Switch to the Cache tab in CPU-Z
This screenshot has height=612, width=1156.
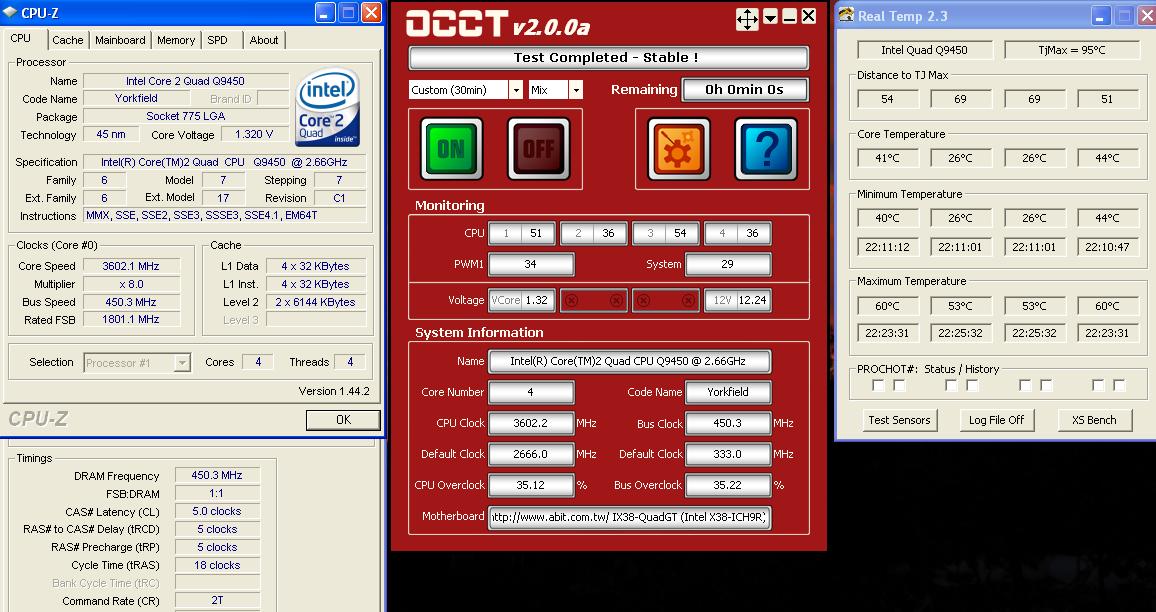pyautogui.click(x=68, y=40)
